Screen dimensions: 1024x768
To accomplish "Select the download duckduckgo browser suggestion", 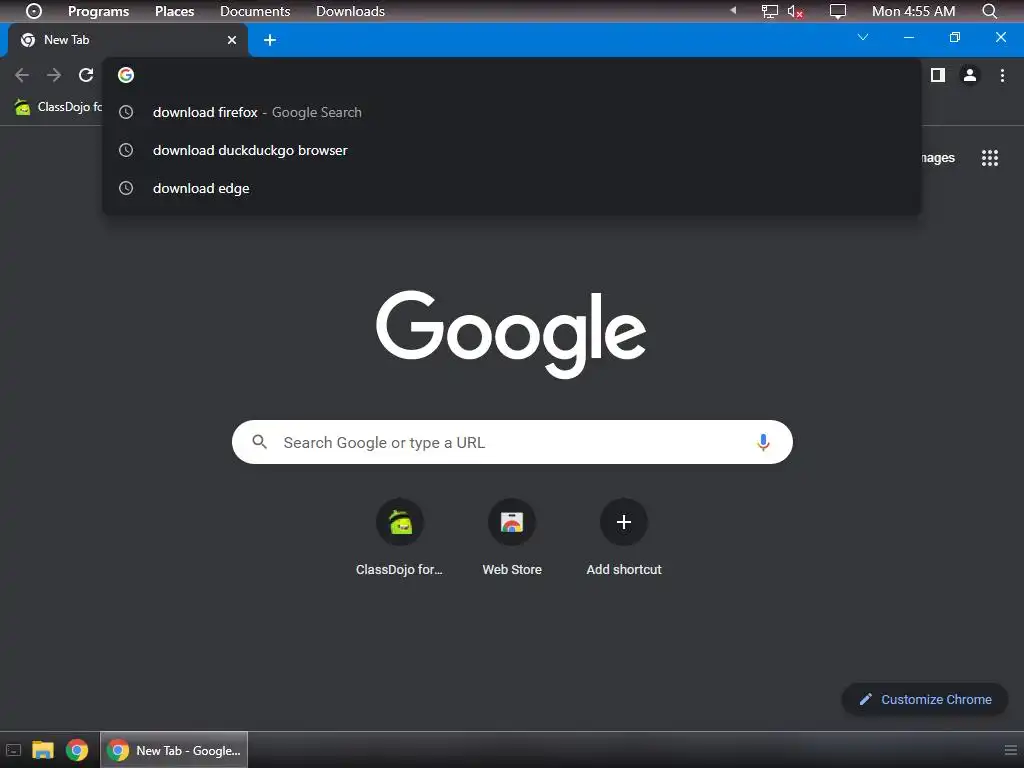I will (x=511, y=150).
